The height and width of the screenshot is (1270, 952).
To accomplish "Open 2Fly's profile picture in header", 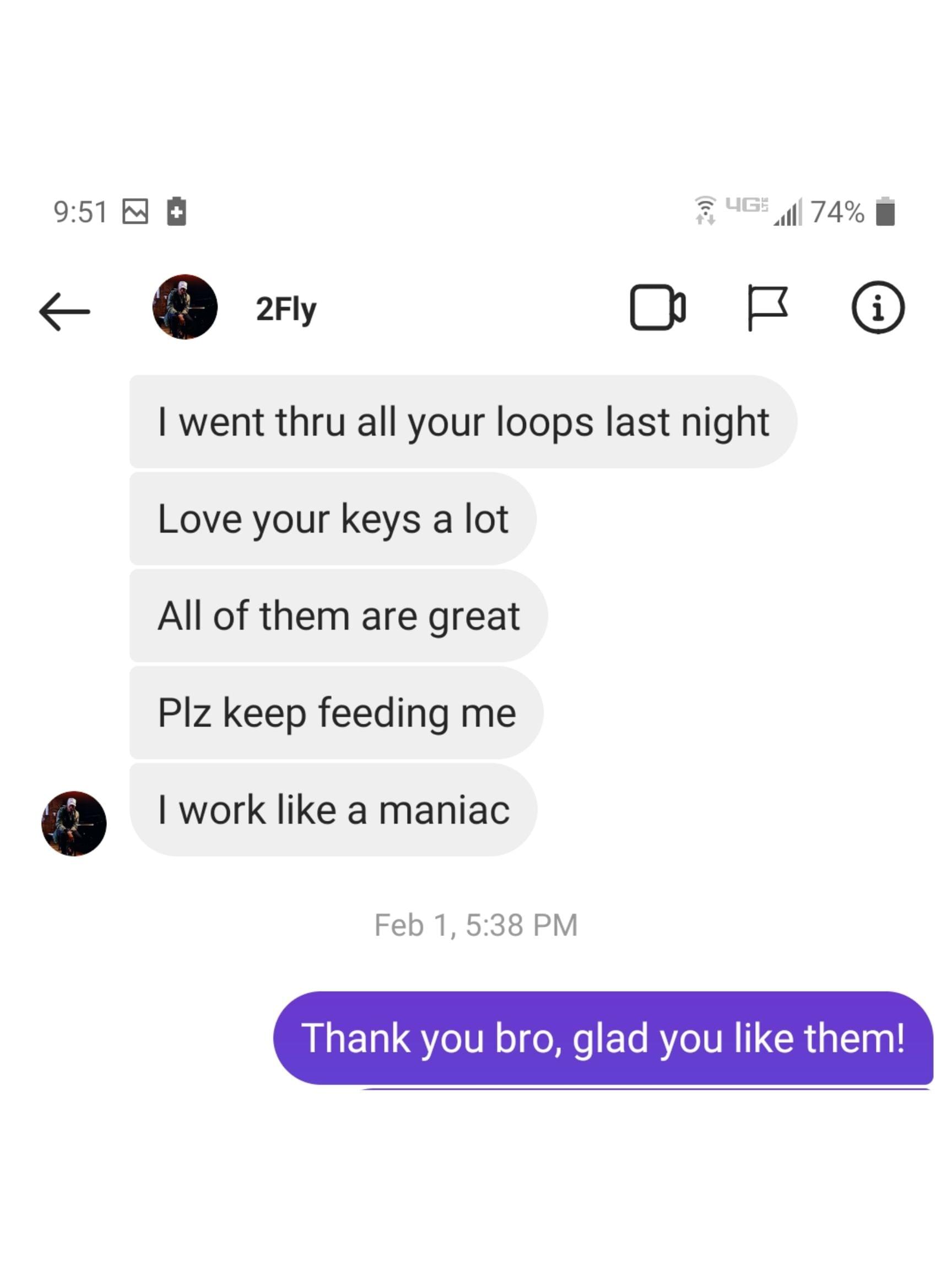I will pyautogui.click(x=185, y=306).
